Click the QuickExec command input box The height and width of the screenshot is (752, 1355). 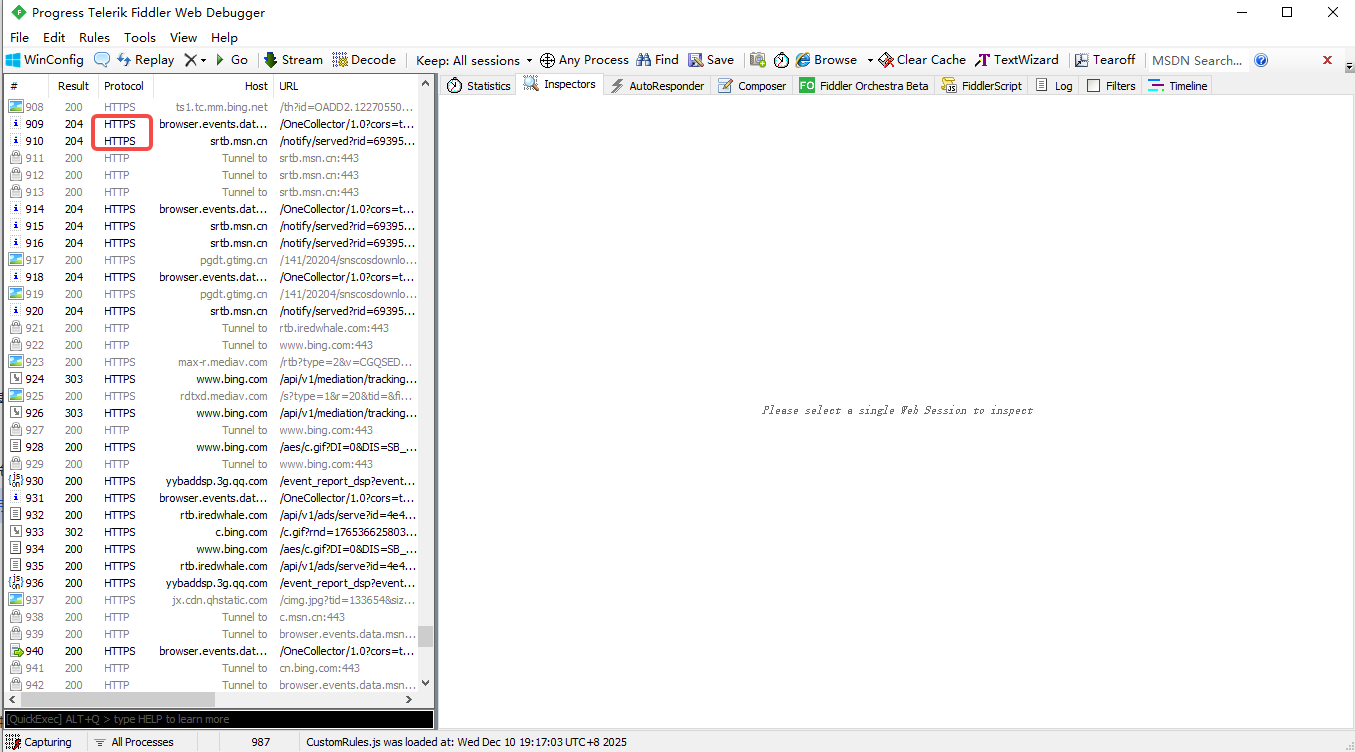[219, 719]
